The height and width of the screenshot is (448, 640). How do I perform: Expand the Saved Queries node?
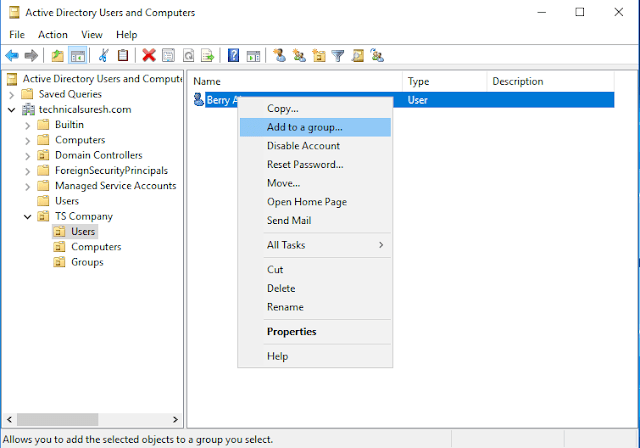coord(11,94)
